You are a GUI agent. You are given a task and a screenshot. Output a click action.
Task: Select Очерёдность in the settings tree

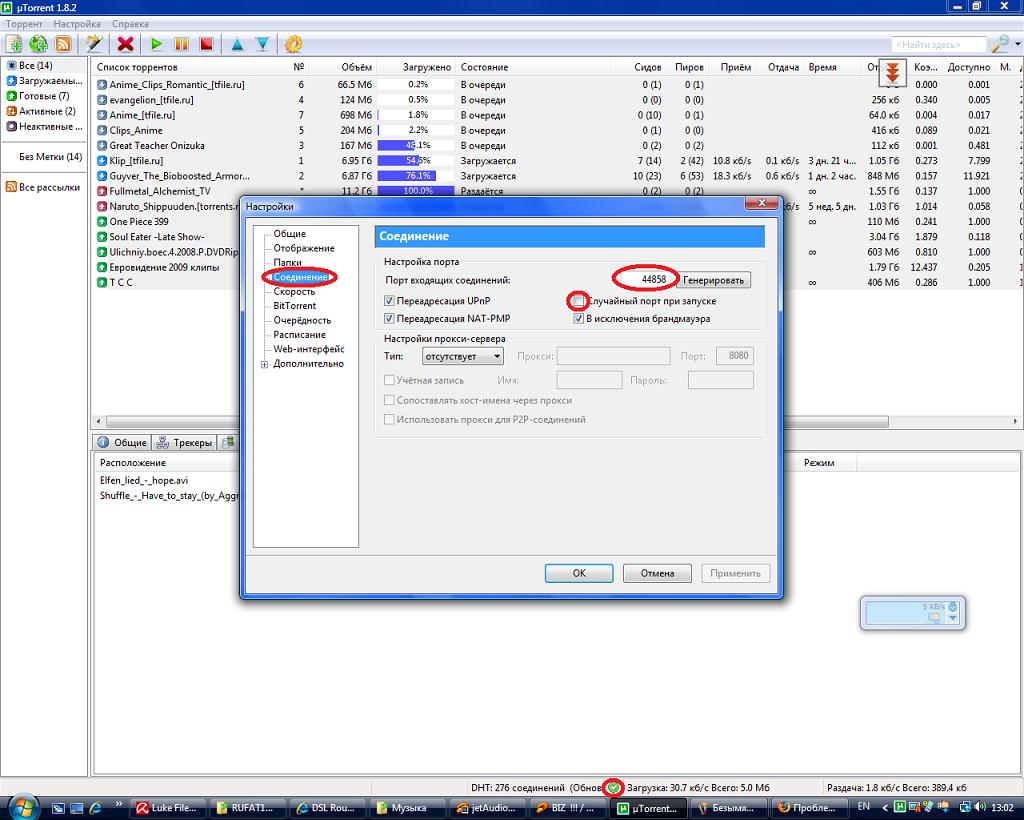point(302,321)
